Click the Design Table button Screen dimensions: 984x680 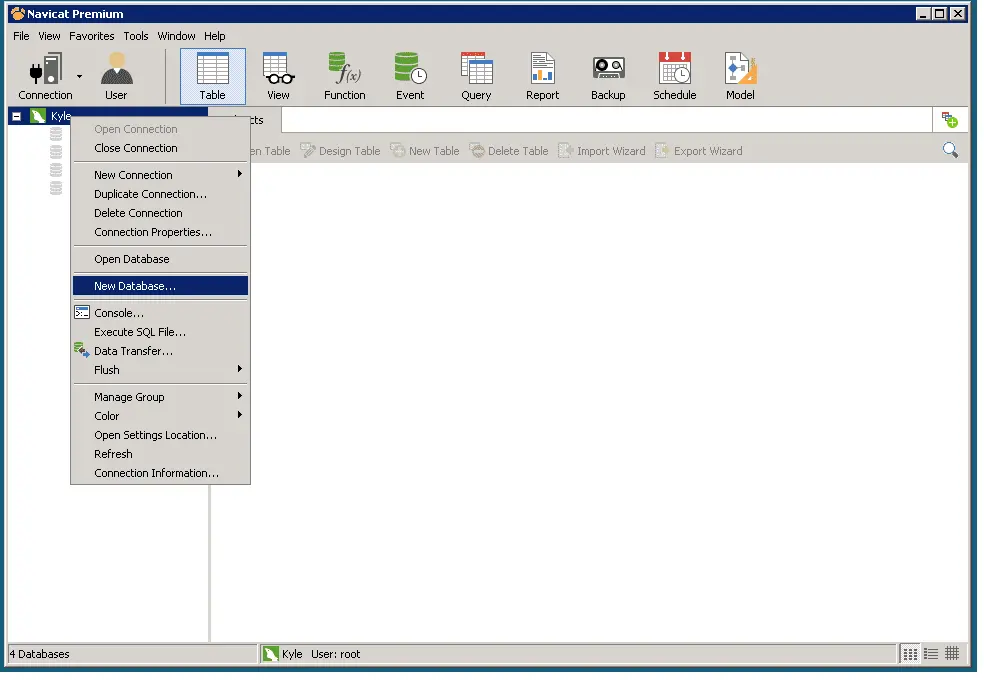[x=340, y=151]
